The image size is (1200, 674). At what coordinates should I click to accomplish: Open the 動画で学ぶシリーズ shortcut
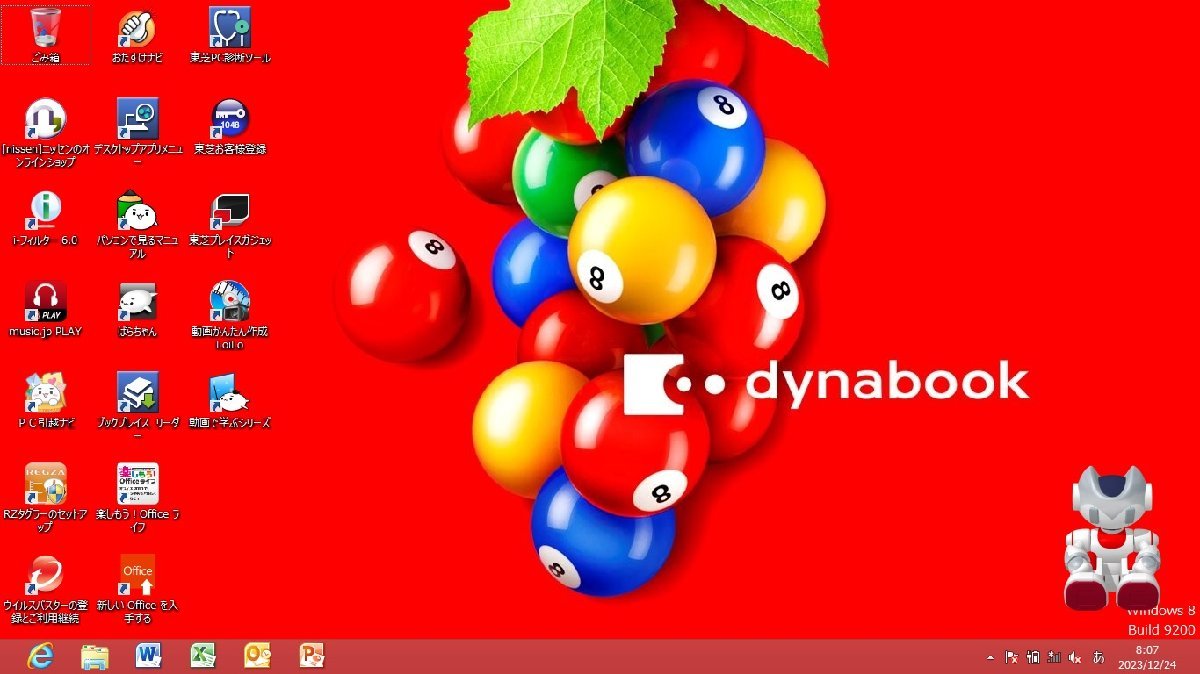click(230, 399)
